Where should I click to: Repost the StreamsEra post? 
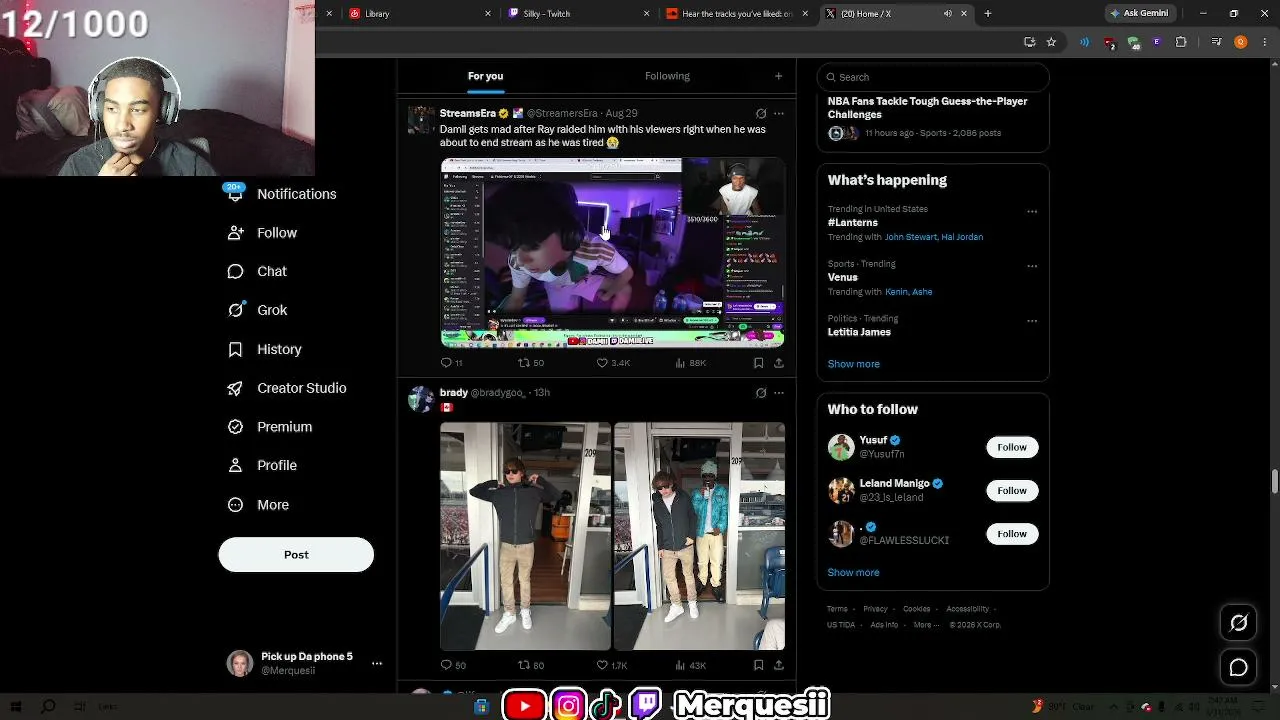524,363
